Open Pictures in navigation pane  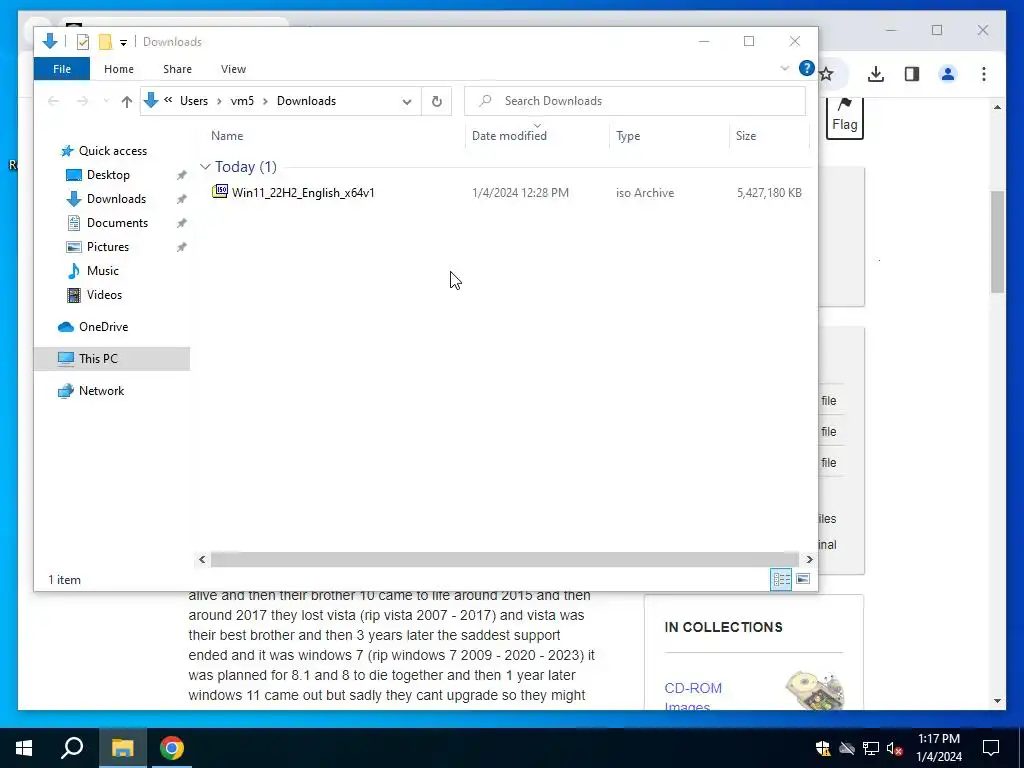click(x=108, y=247)
